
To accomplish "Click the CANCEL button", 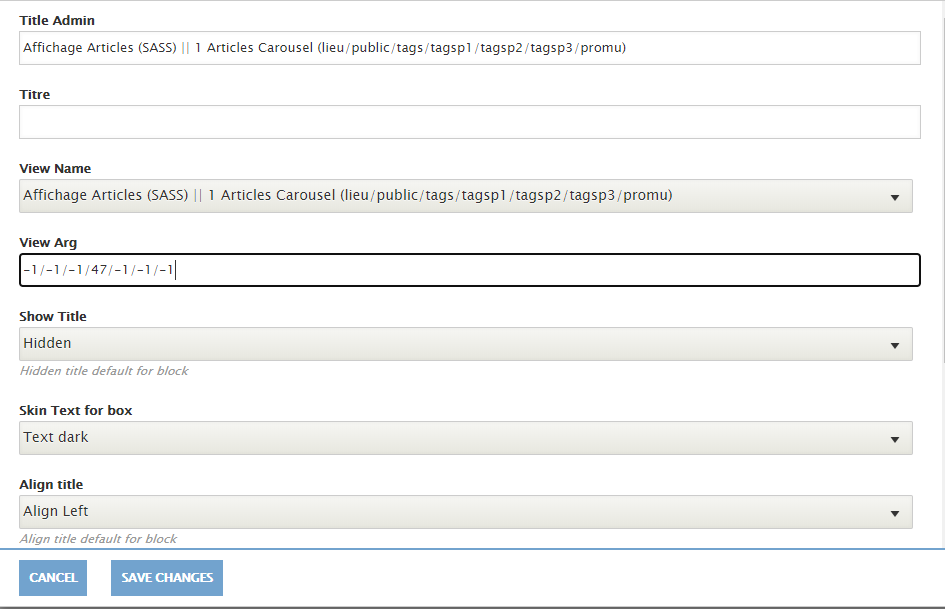I will [x=53, y=578].
